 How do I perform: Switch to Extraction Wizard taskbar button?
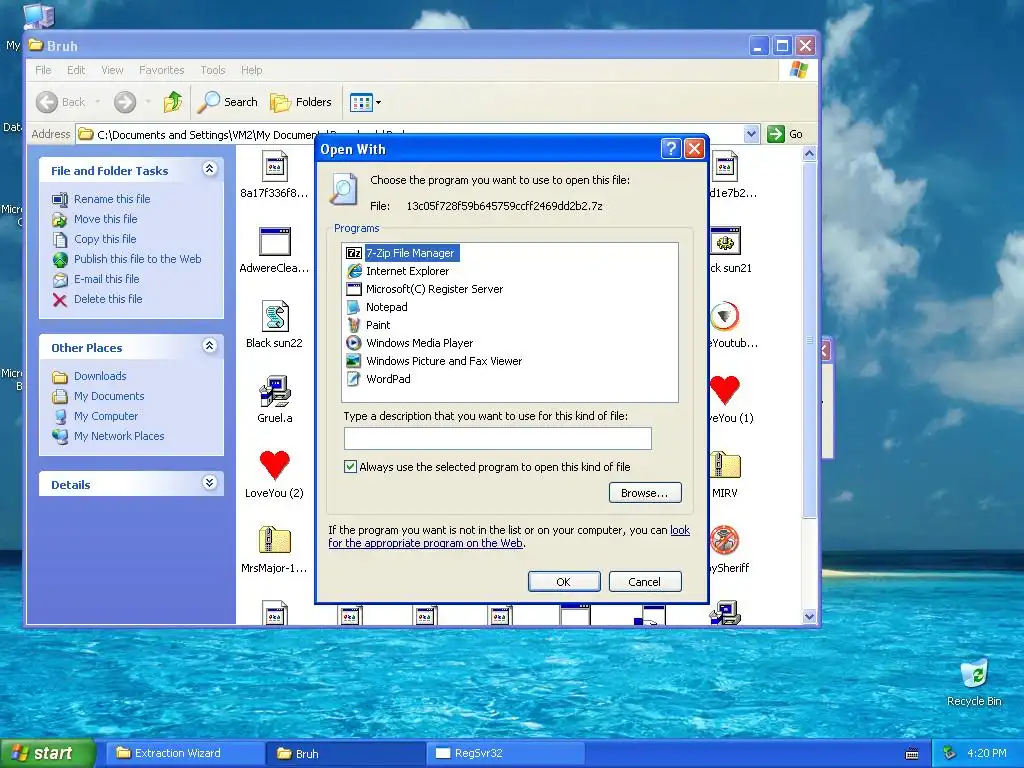185,753
